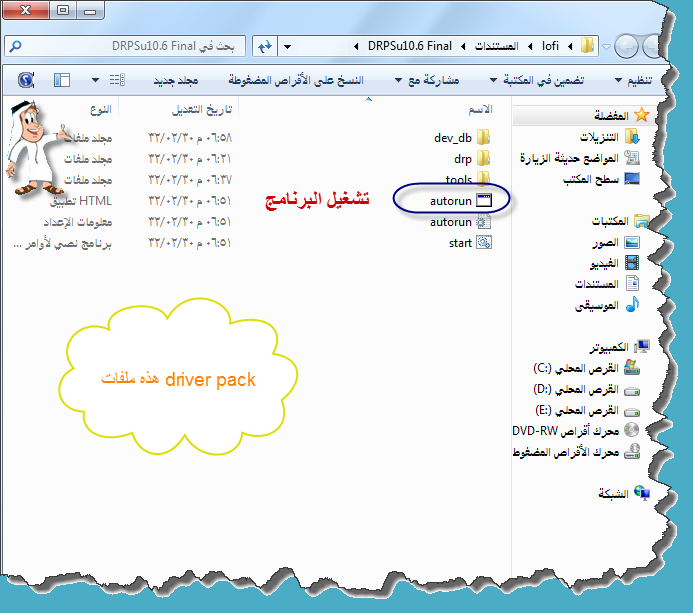Click the search magnifier icon
Screen dimensions: 693x613
pos(15,46)
